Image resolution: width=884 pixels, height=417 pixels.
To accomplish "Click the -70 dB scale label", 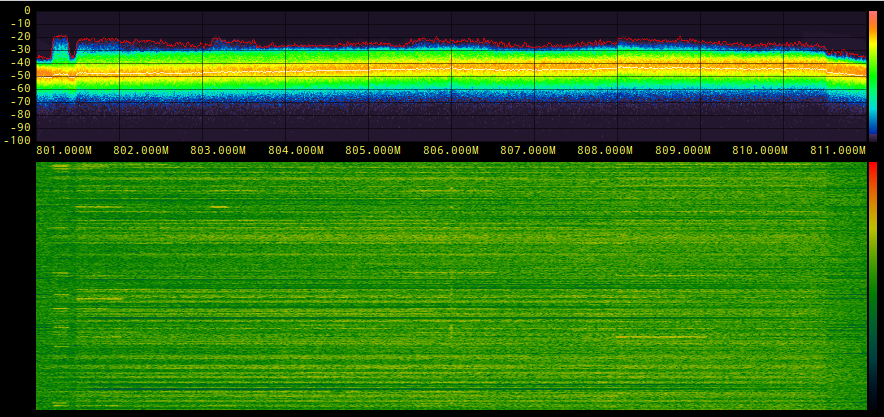I will (21, 101).
